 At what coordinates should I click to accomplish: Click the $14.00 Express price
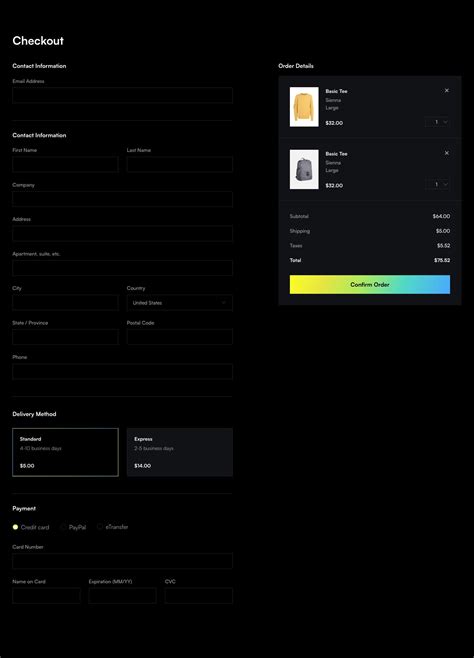click(x=143, y=466)
